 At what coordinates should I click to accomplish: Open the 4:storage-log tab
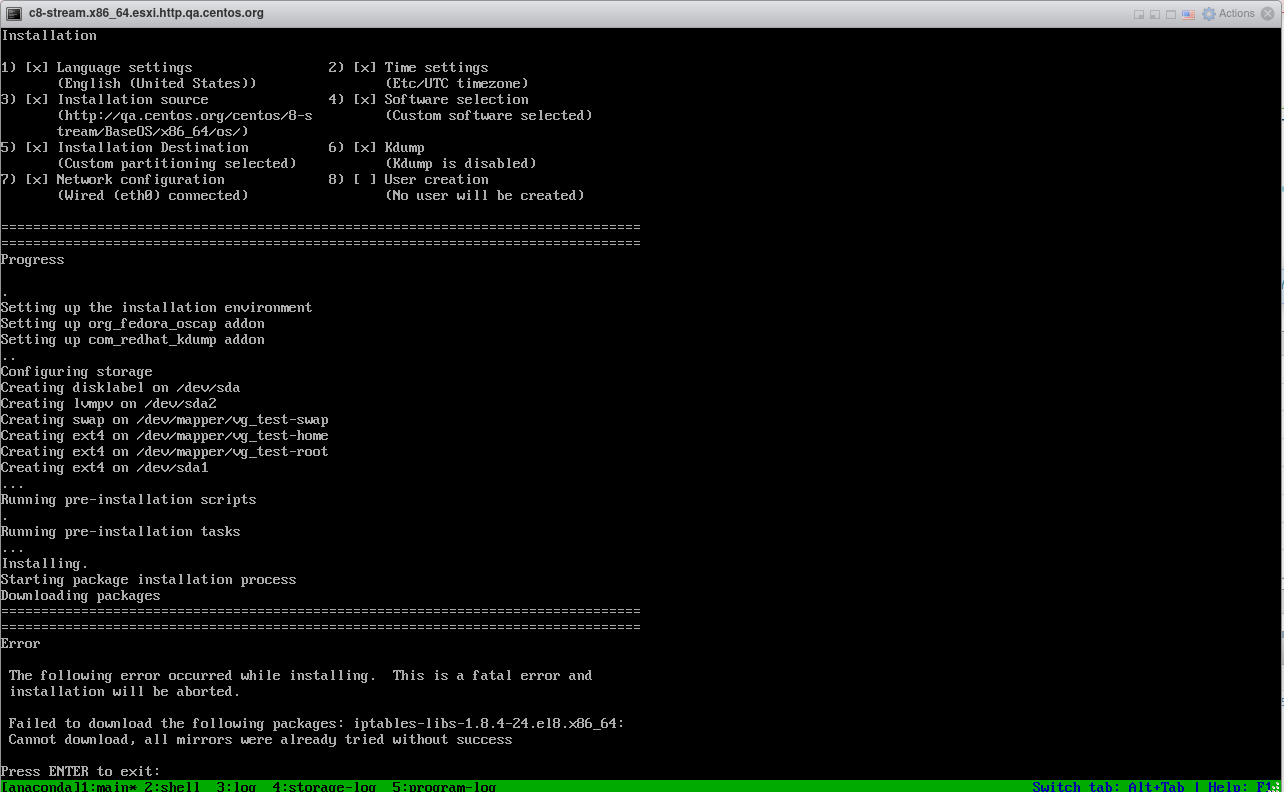[x=324, y=786]
